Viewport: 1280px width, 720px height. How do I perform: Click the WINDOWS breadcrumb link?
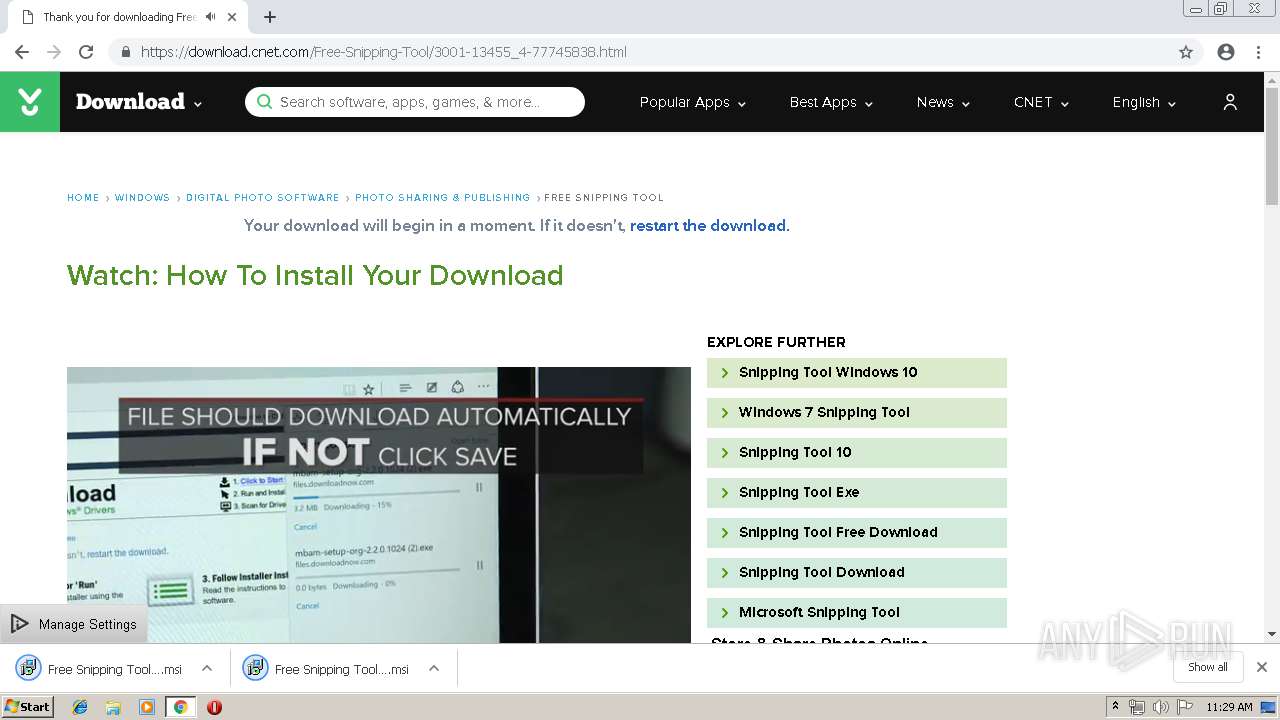point(142,198)
